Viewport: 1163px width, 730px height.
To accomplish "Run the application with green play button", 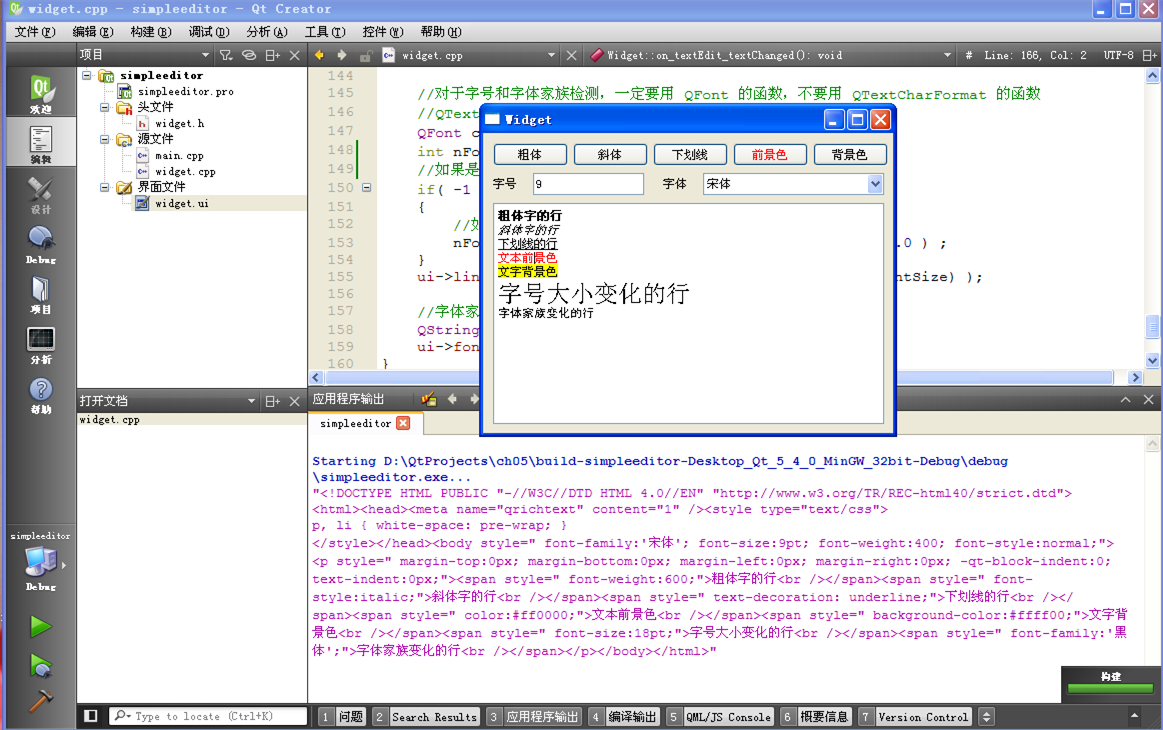I will pos(40,626).
